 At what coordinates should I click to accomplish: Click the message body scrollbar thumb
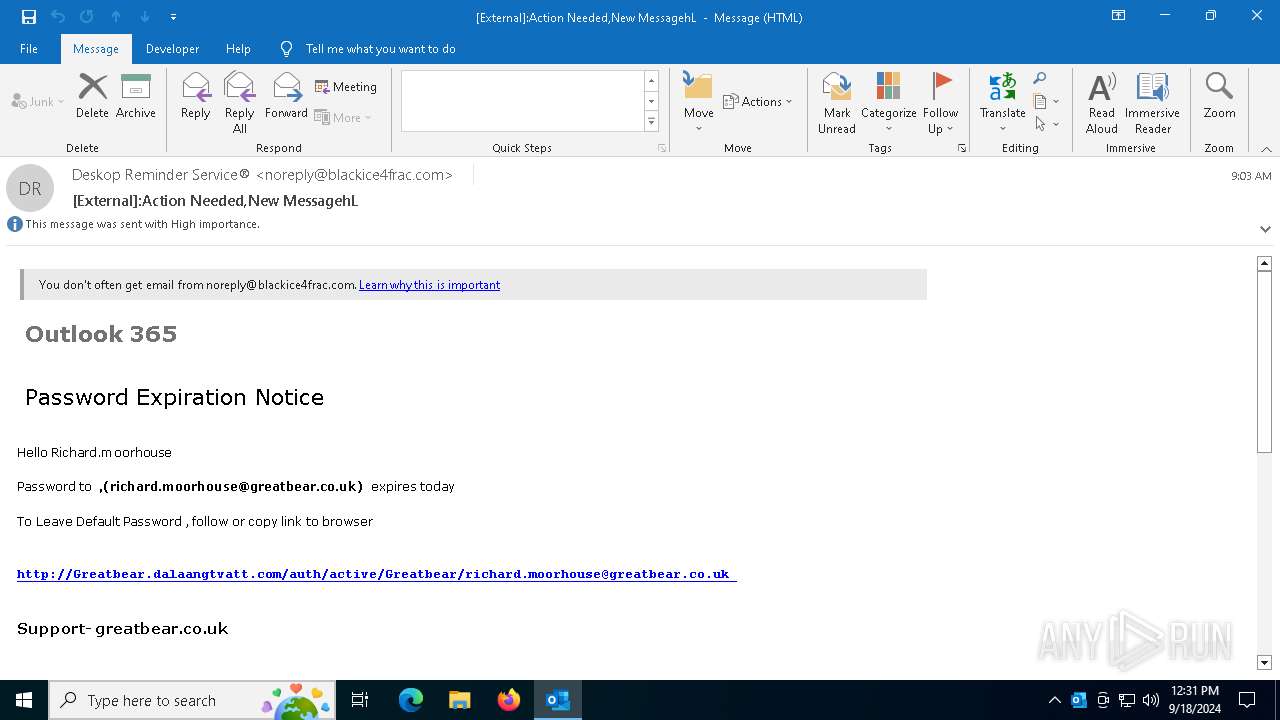click(x=1264, y=361)
